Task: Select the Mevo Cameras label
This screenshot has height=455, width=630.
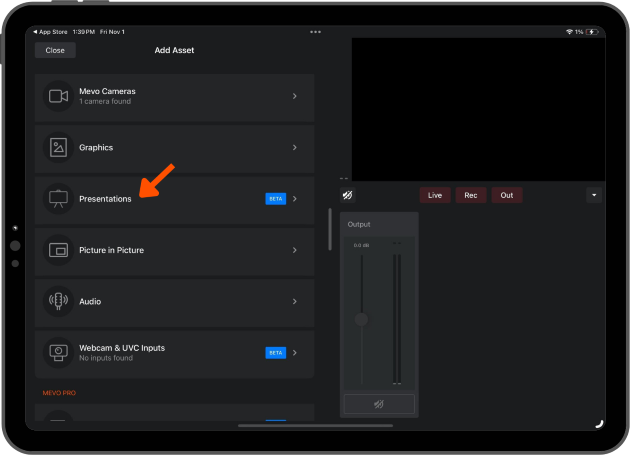Action: point(107,91)
